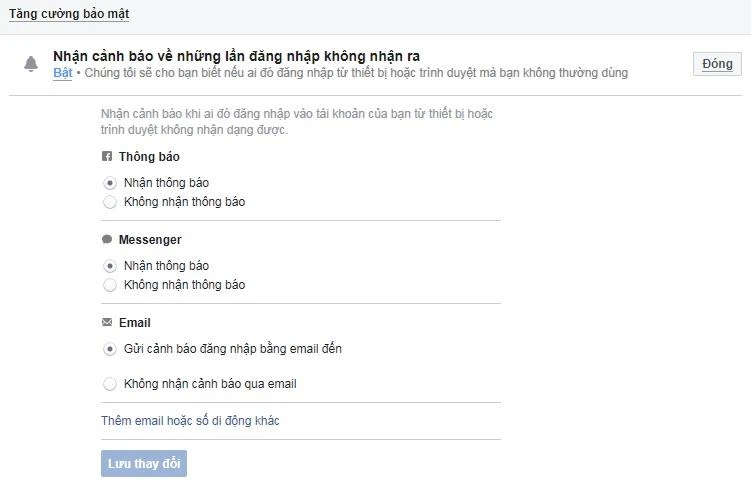Click the Facebook icon beside Thông báo
751x482 pixels.
[x=107, y=157]
